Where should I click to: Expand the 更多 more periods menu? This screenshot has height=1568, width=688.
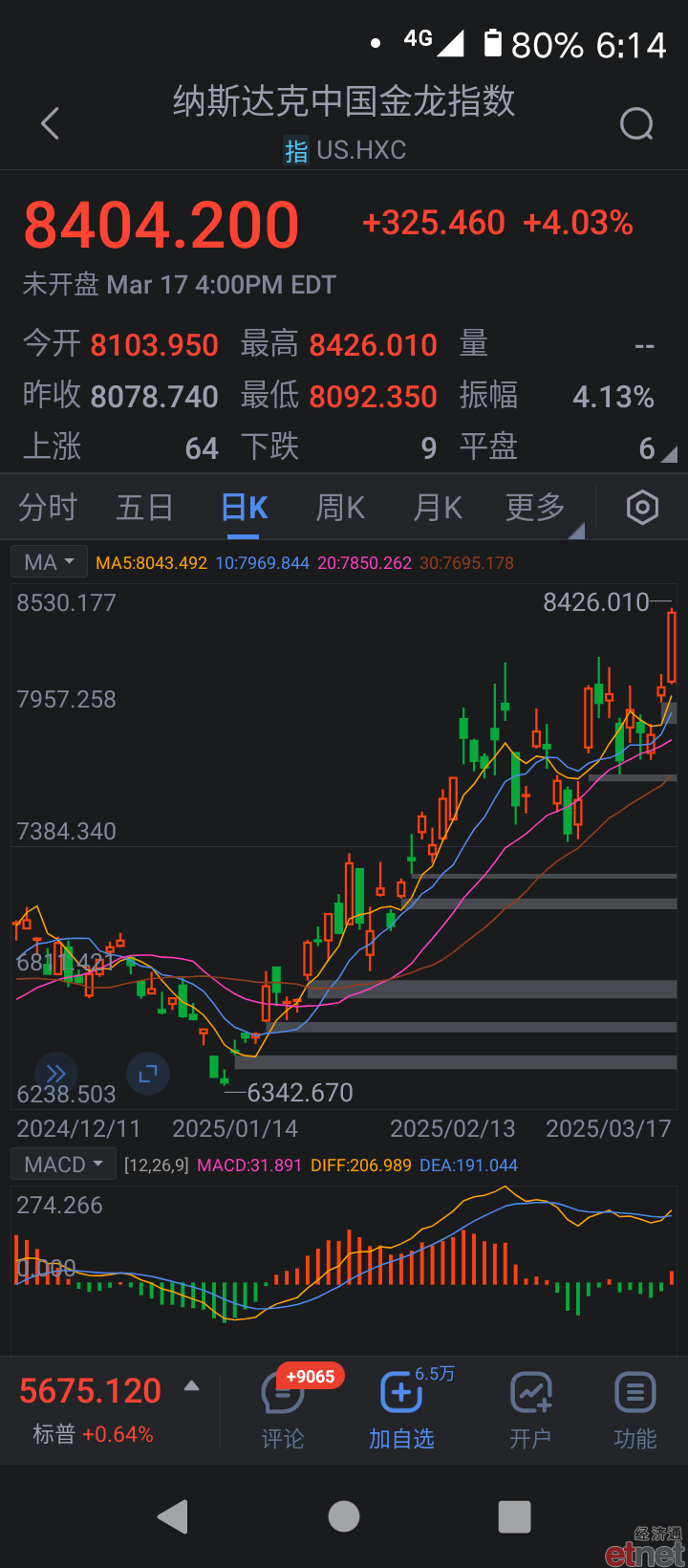pyautogui.click(x=536, y=508)
